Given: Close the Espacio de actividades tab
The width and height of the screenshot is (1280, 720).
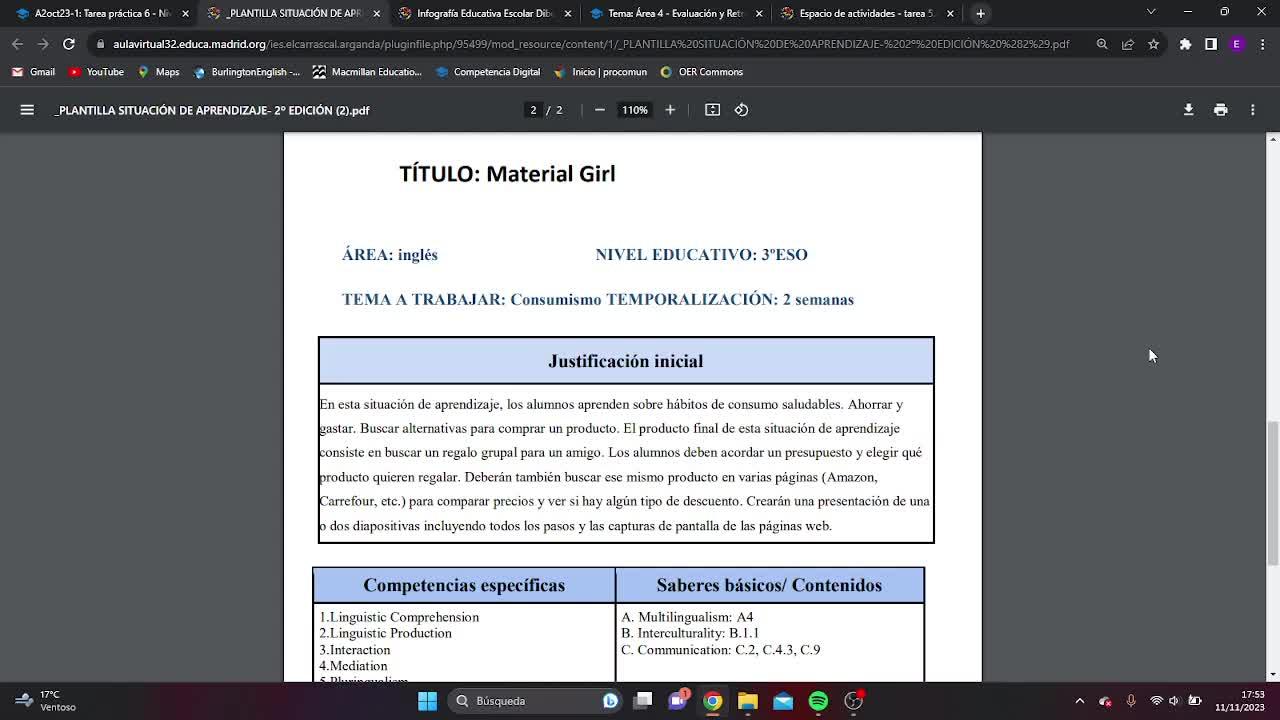Looking at the screenshot, I should 950,14.
